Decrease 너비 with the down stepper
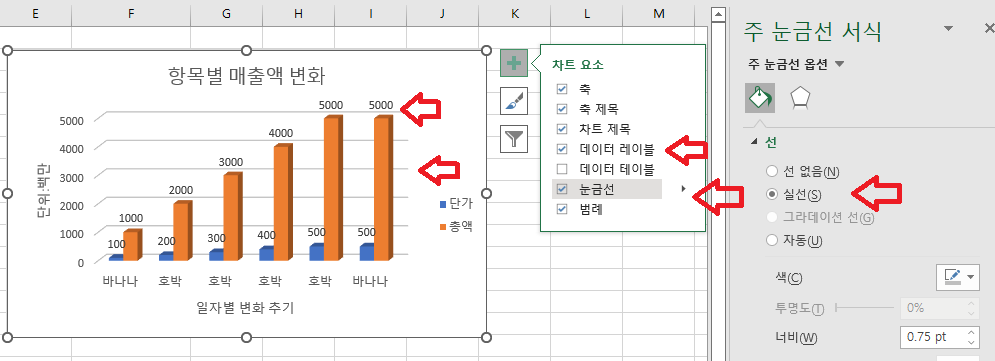 (970, 343)
